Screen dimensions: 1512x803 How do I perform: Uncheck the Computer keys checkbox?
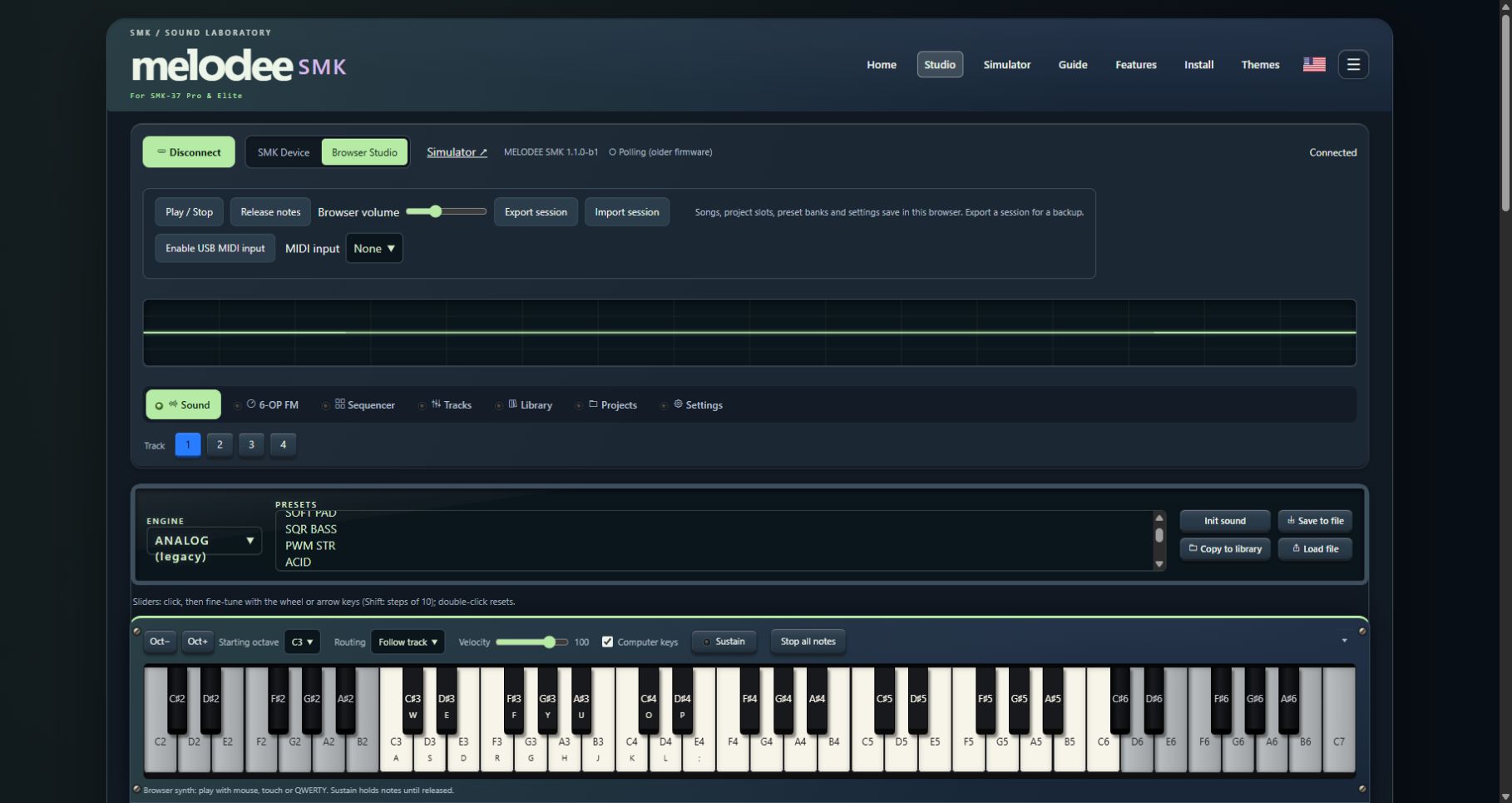[x=607, y=642]
